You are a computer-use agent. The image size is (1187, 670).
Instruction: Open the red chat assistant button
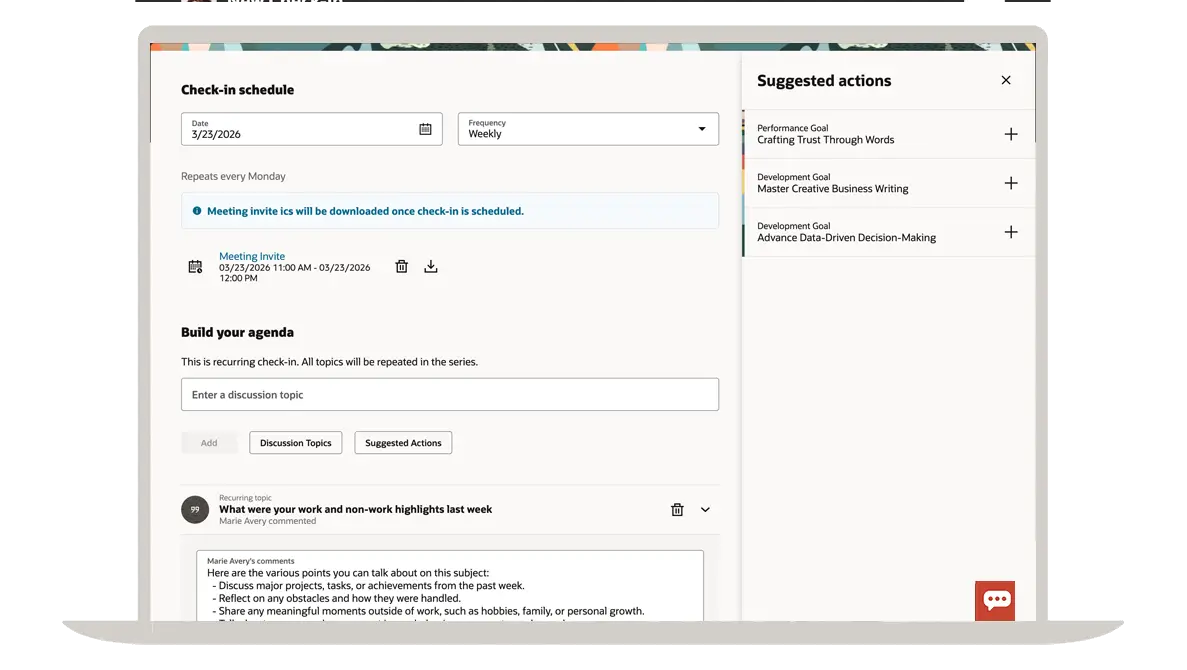point(995,600)
